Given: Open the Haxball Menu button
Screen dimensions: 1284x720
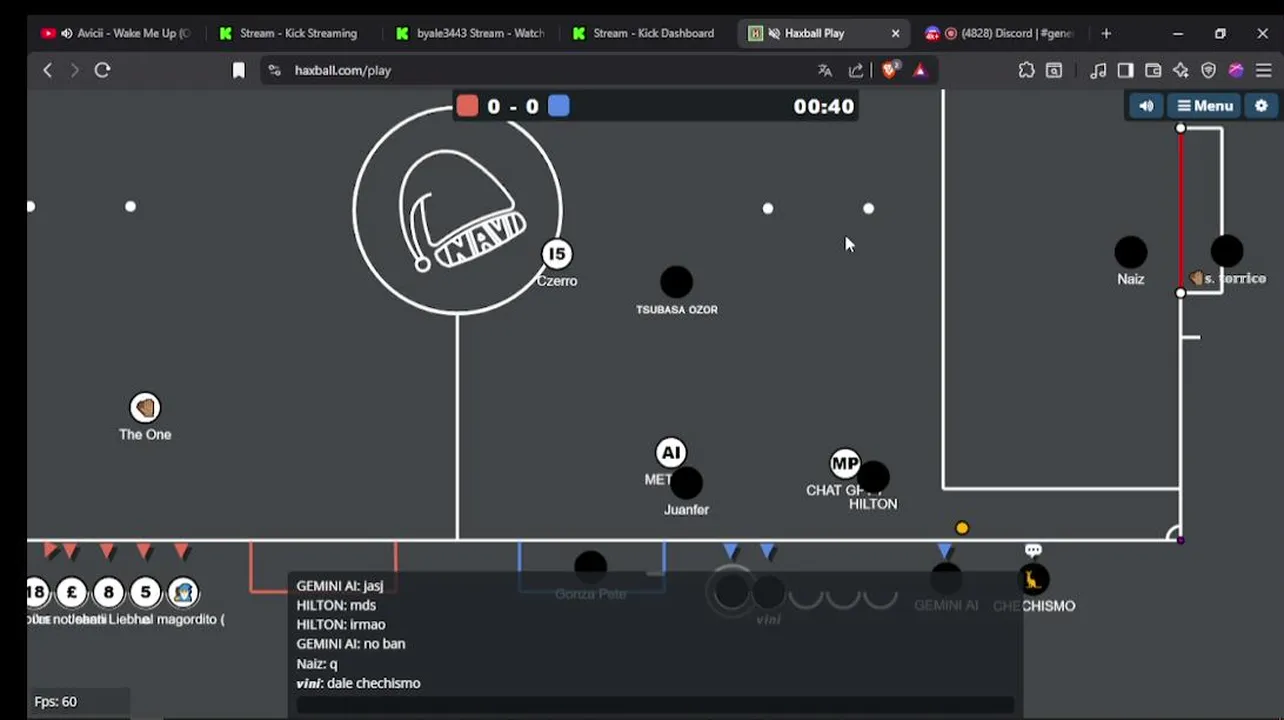Looking at the screenshot, I should click(x=1205, y=106).
